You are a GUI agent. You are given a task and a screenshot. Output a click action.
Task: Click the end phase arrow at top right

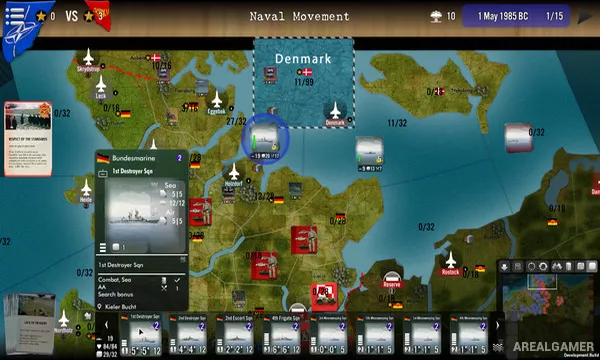coord(585,16)
